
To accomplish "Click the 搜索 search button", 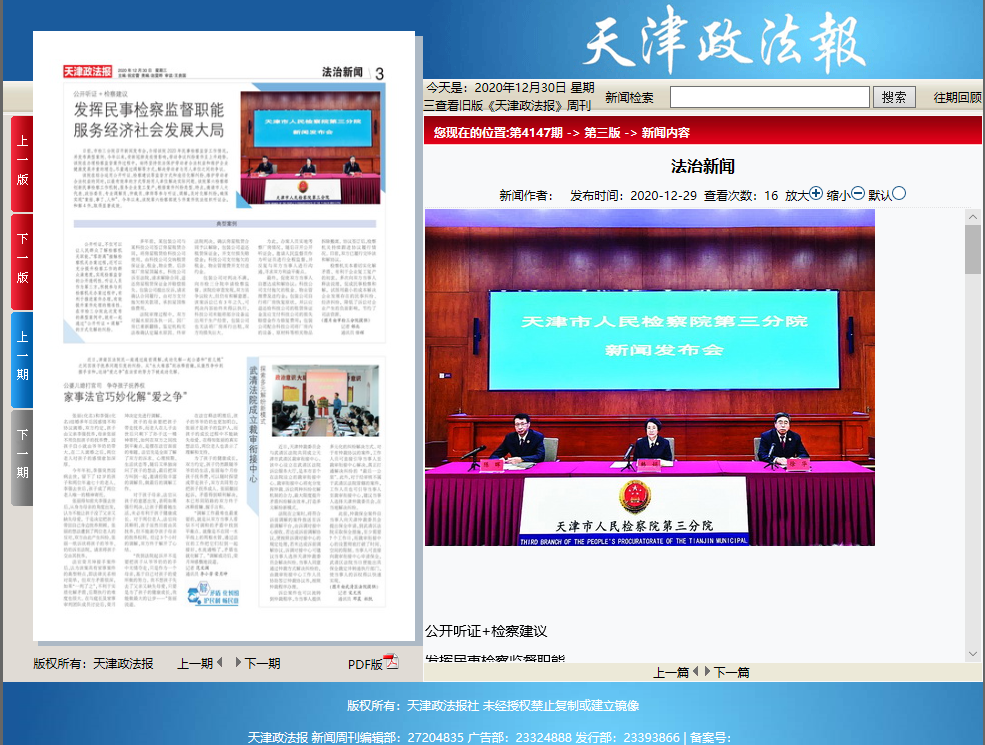I will pos(894,97).
